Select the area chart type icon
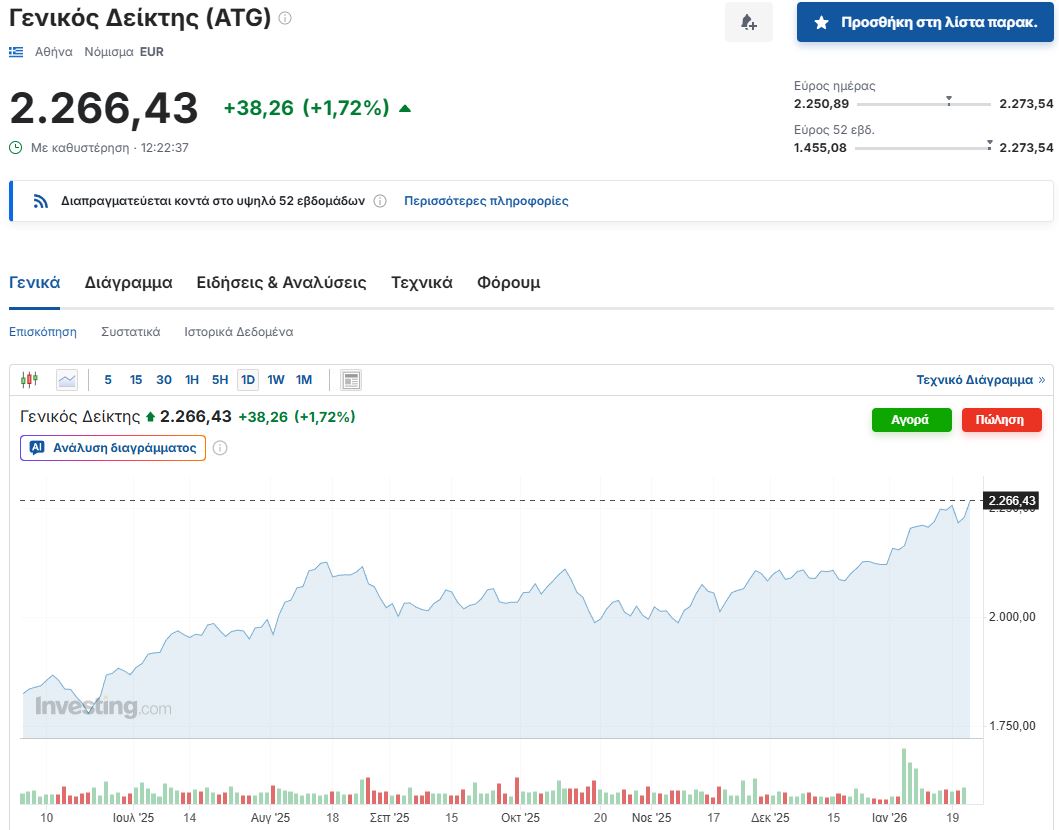 point(67,380)
